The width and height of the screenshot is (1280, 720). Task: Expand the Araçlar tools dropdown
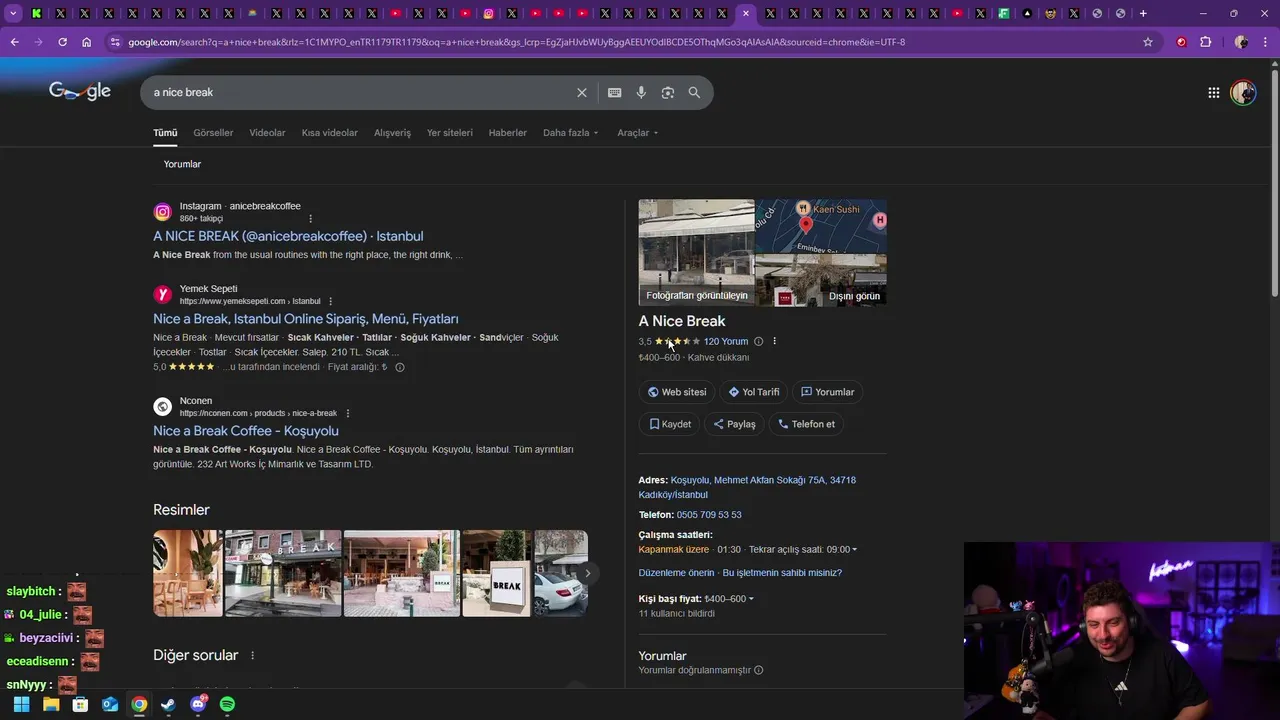[x=638, y=133]
